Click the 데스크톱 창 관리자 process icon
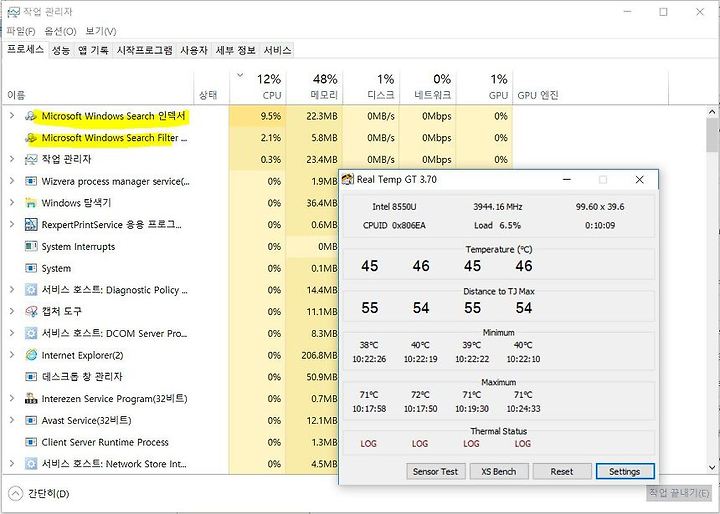720x514 pixels. (31, 377)
